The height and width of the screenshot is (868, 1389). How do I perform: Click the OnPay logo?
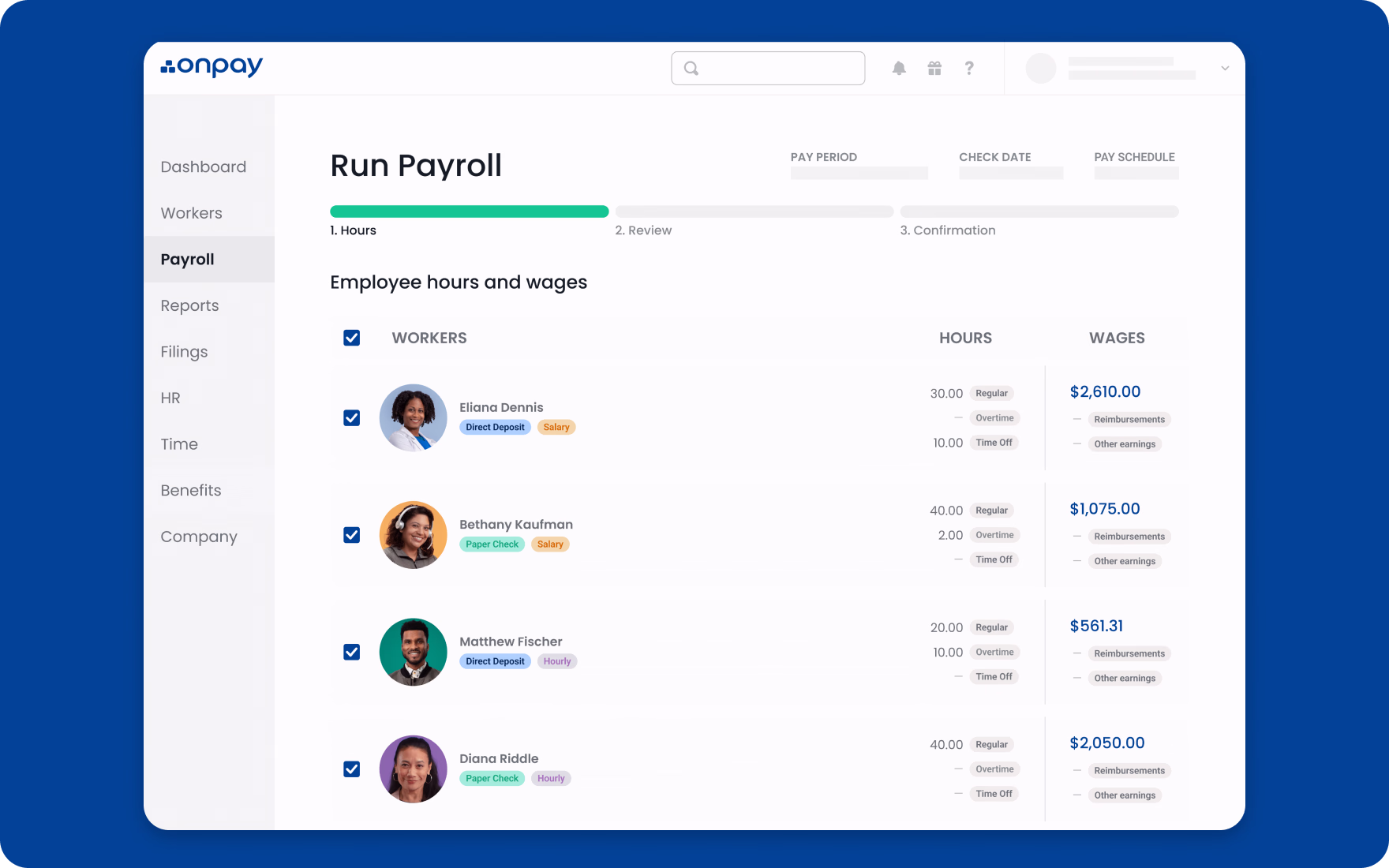(212, 67)
